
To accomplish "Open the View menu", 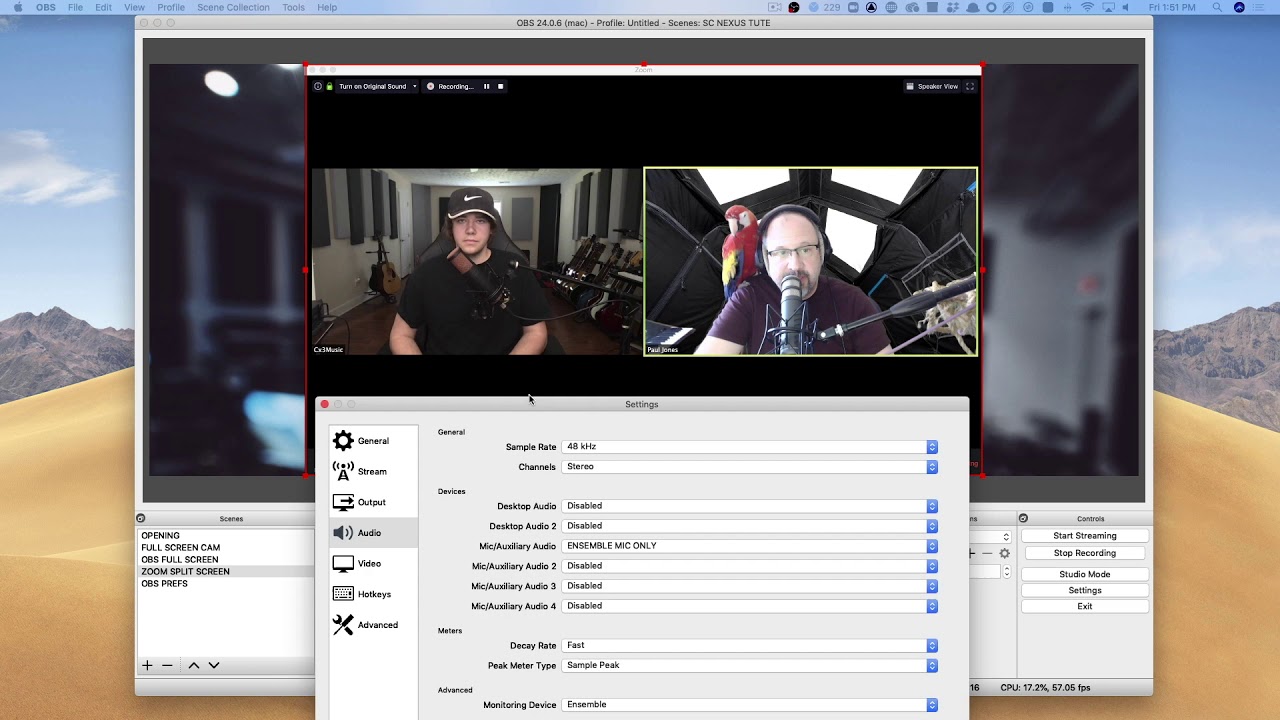I will (134, 7).
